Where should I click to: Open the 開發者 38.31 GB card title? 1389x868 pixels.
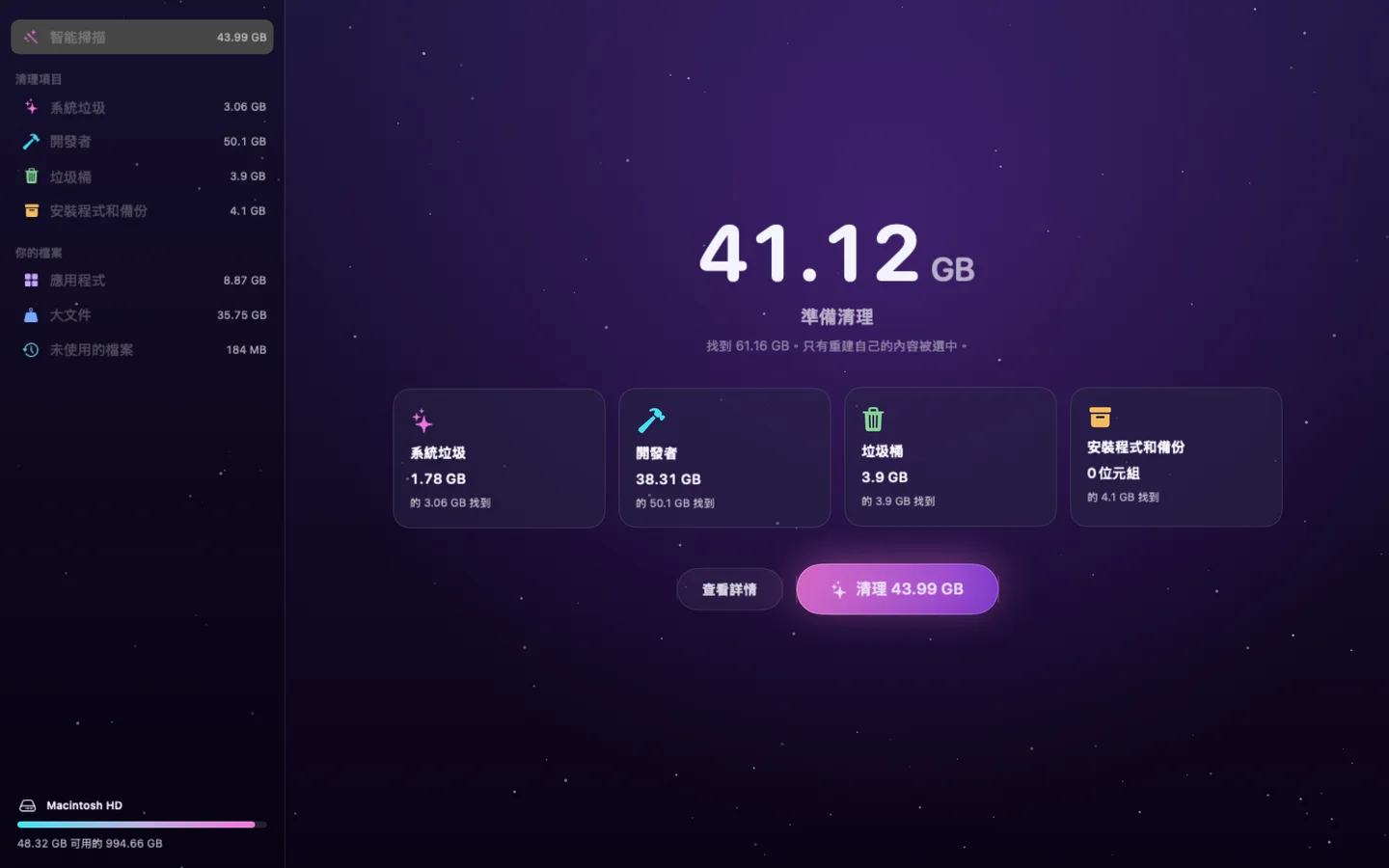tap(656, 453)
